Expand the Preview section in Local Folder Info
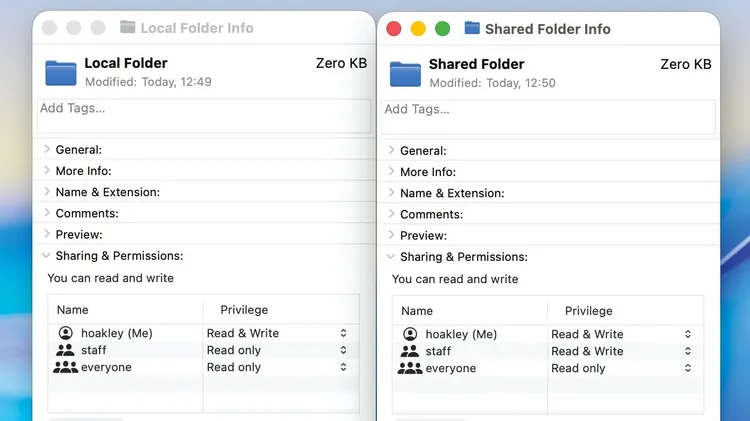Viewport: 750px width, 421px height. coord(47,235)
